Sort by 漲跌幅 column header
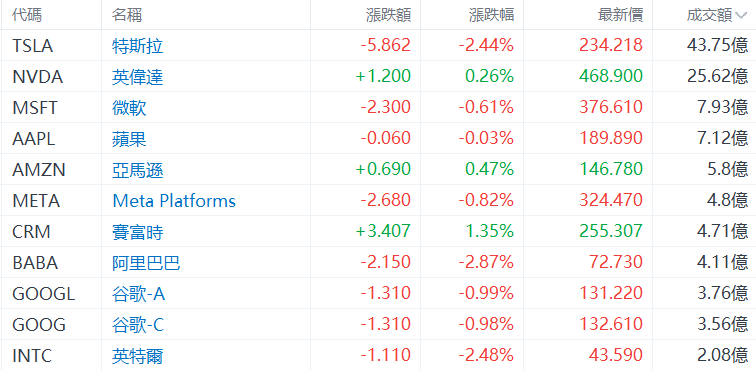This screenshot has width=756, height=370. (x=492, y=15)
